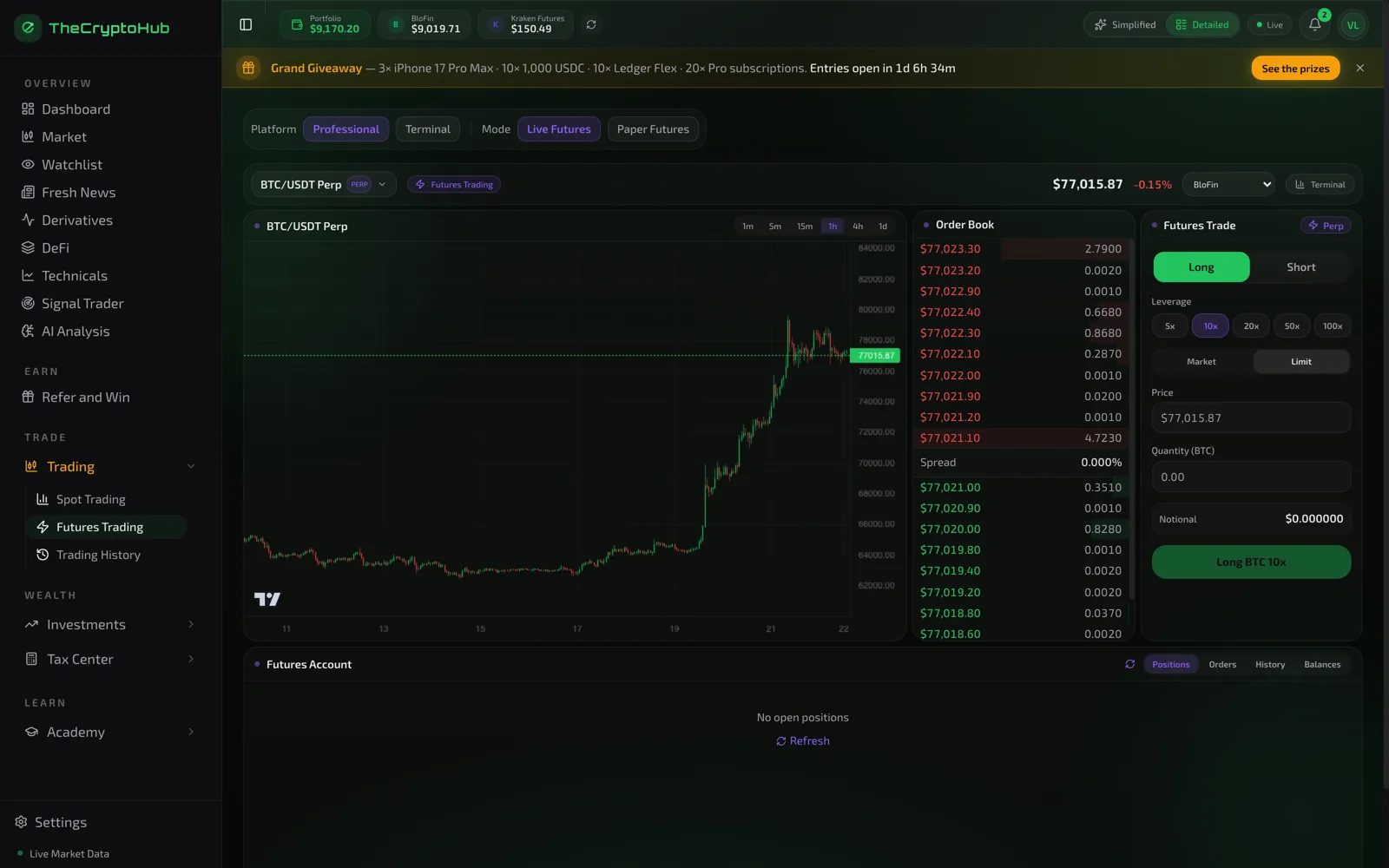Toggle the sidebar collapse icon
This screenshot has height=868, width=1389.
(246, 24)
